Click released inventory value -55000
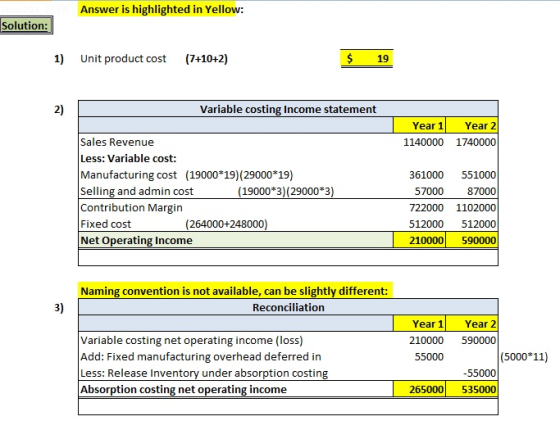Viewport: 560px width, 430px height. tap(480, 373)
